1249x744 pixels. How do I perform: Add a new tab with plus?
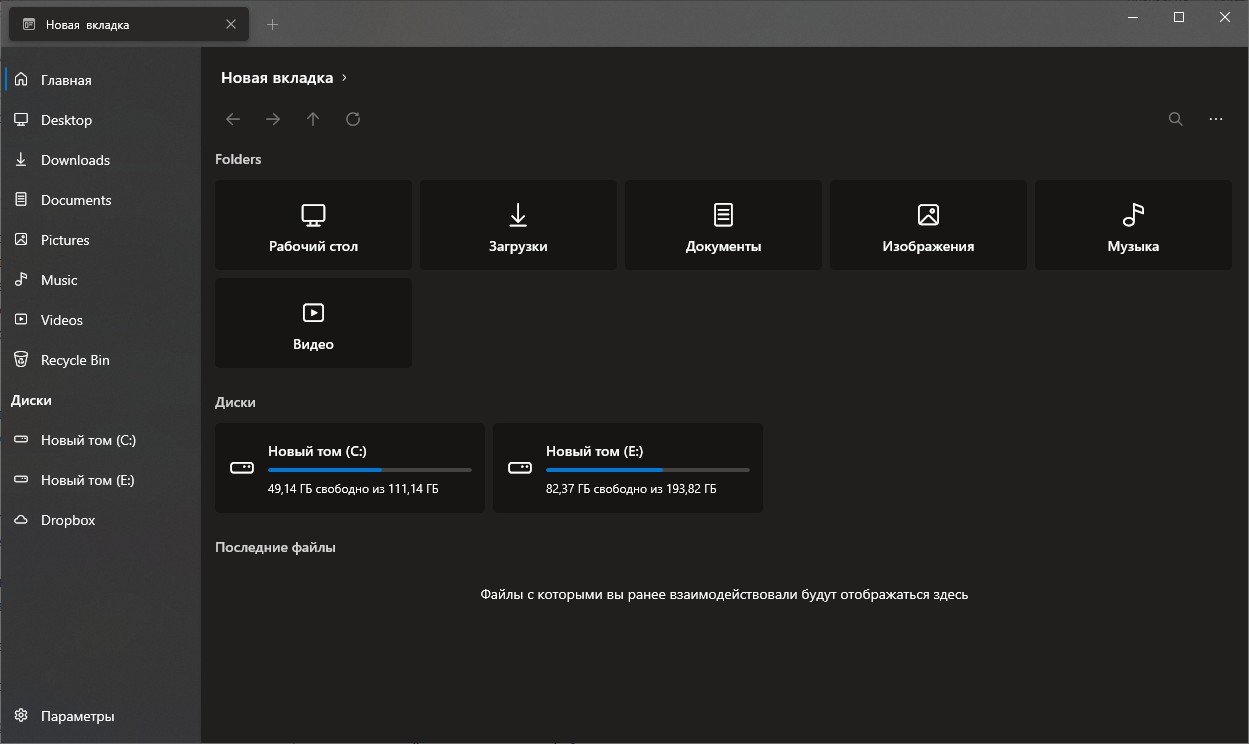coord(273,24)
